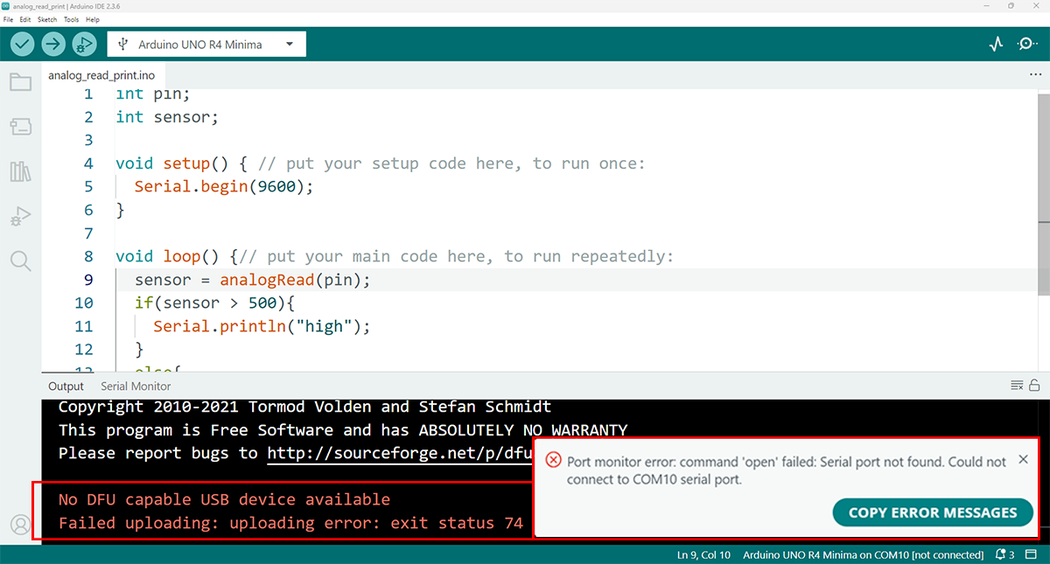Open the Serial Monitor magnifier icon
Screen dimensions: 1050x564
click(1027, 44)
